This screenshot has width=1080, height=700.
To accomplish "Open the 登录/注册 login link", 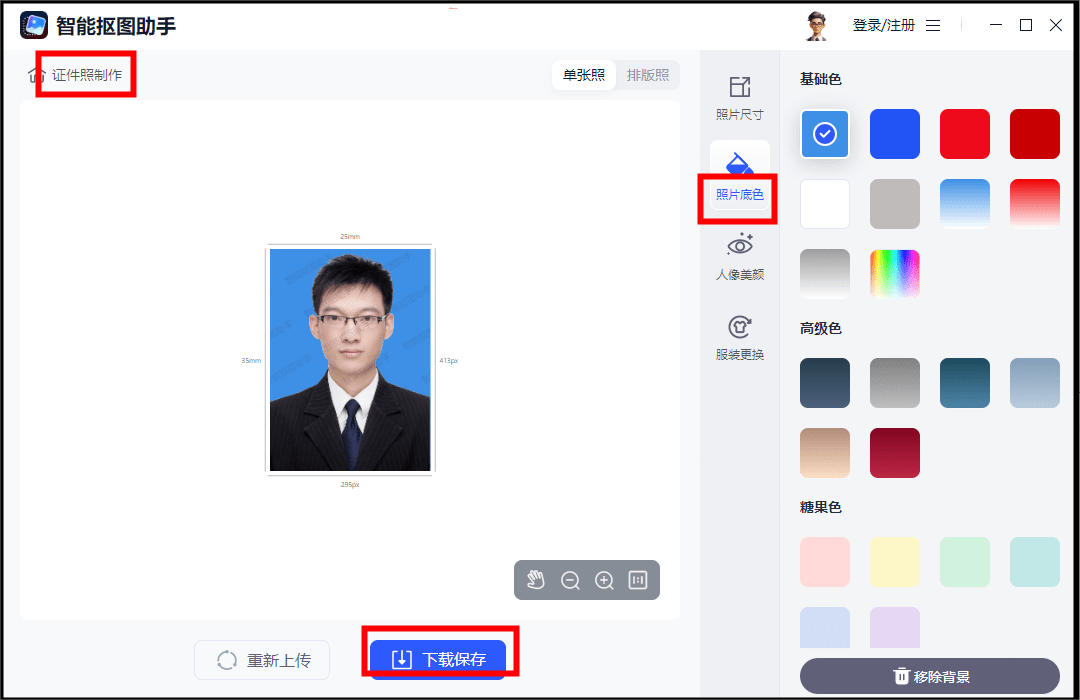I will [x=884, y=25].
